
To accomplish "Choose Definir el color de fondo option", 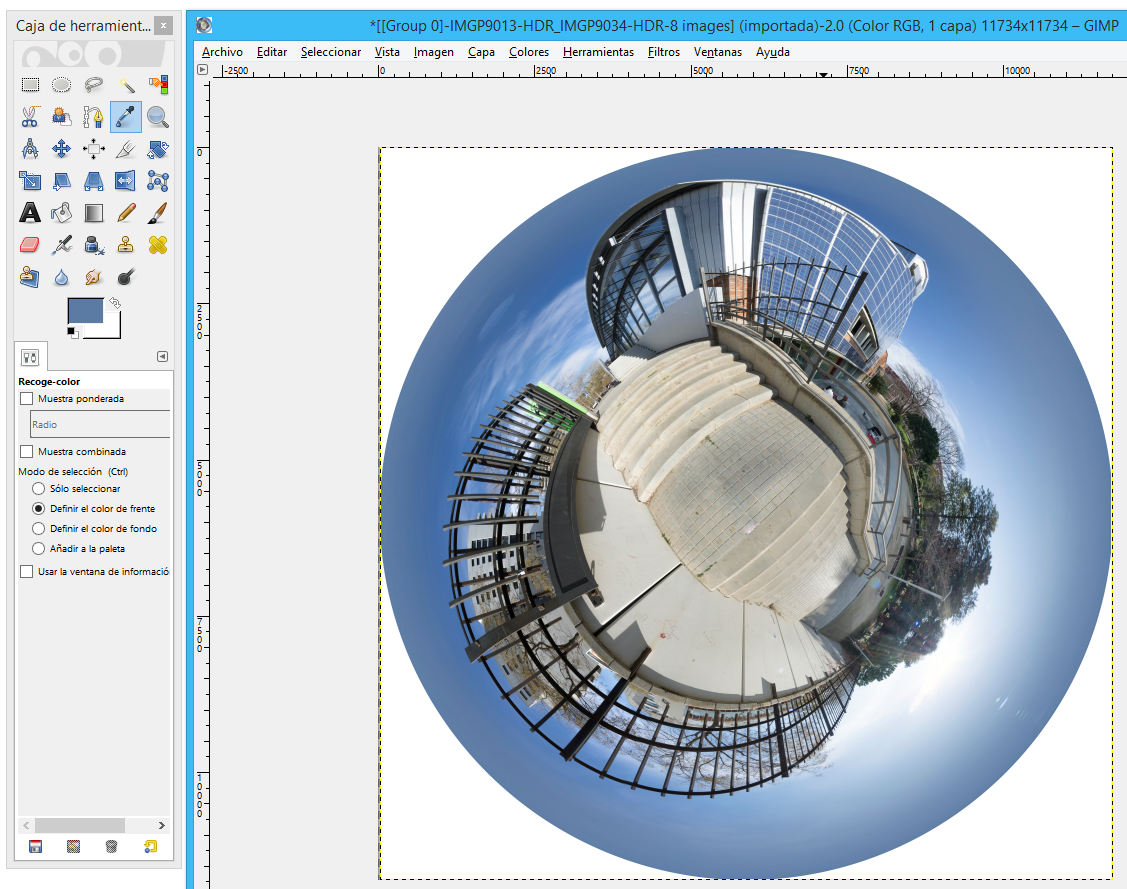I will tap(39, 529).
